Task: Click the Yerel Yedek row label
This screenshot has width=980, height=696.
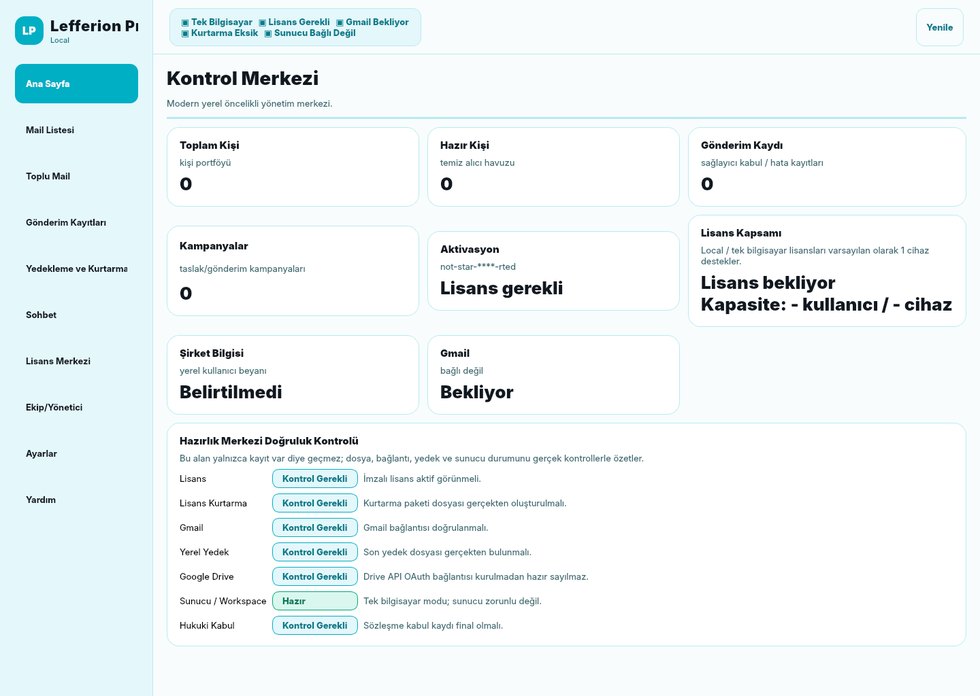Action: point(204,552)
